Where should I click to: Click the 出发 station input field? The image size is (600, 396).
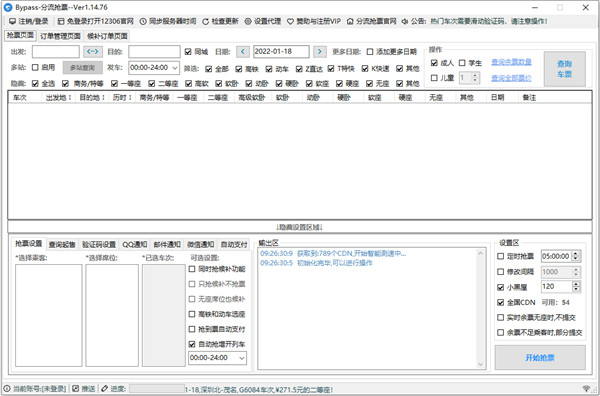56,52
